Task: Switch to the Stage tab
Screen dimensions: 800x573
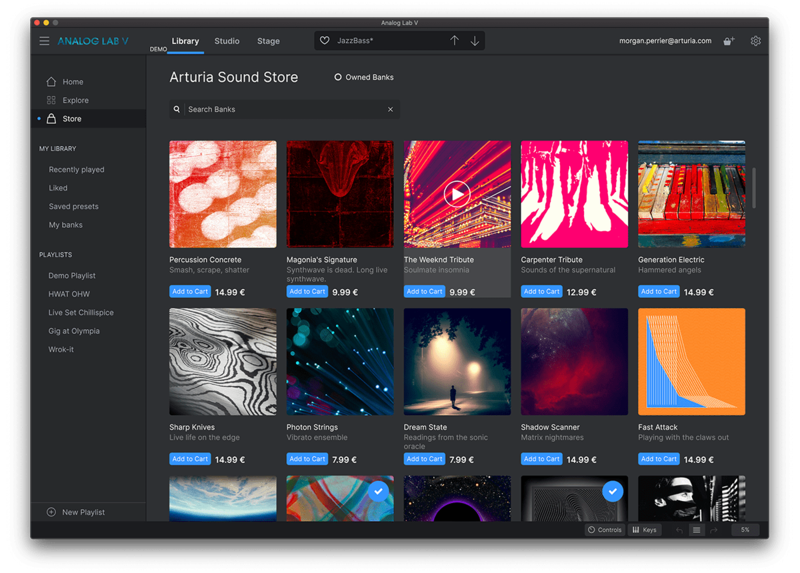Action: pos(268,41)
